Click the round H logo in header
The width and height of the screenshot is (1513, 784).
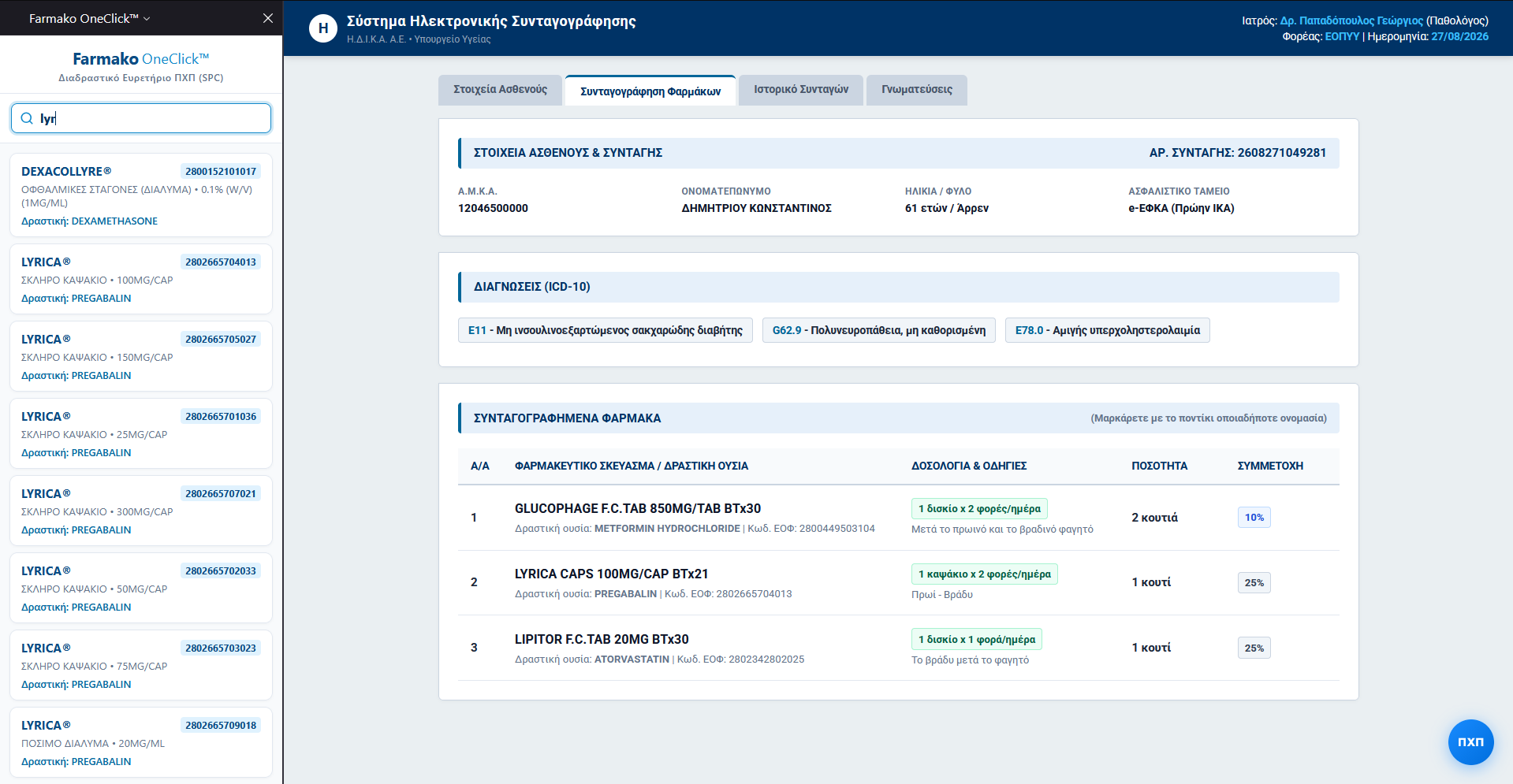(x=323, y=28)
